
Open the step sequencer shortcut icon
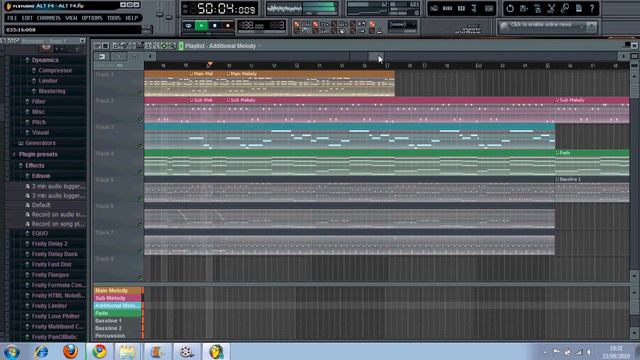point(447,8)
